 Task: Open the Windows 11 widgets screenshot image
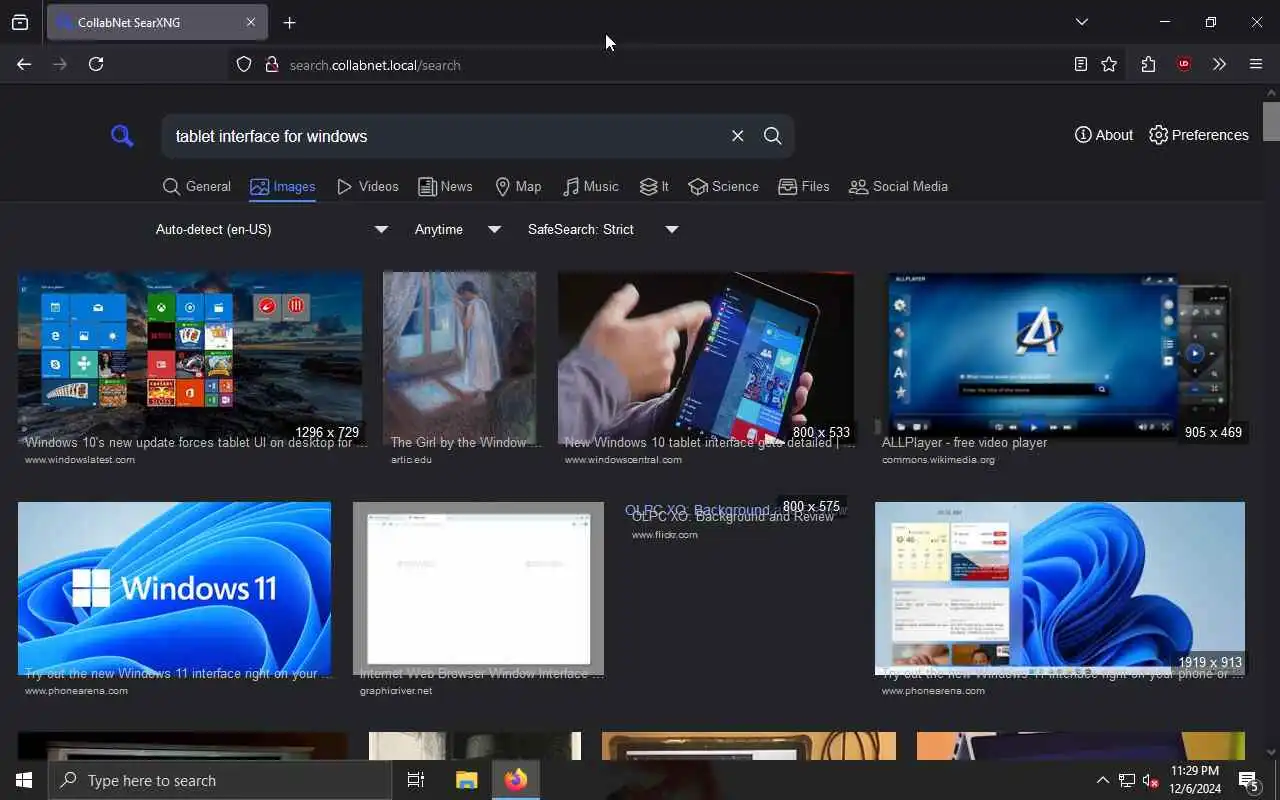point(1060,588)
